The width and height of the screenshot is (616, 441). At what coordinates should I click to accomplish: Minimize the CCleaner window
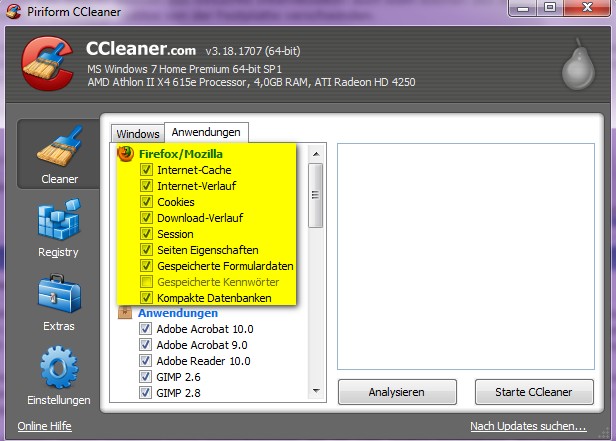pos(523,8)
